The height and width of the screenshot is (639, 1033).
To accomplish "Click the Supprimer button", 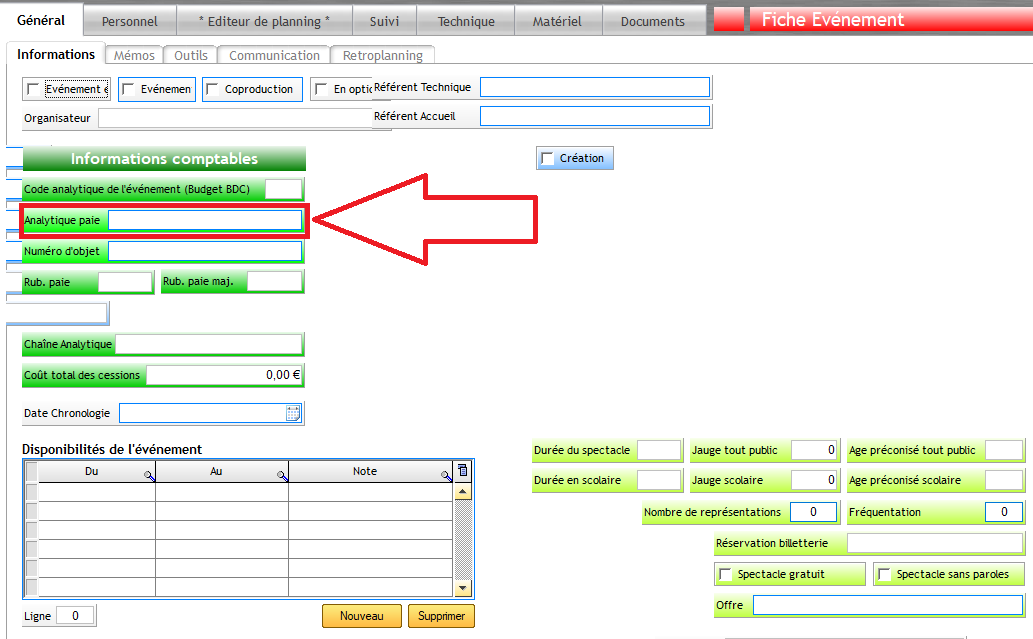I will point(441,616).
